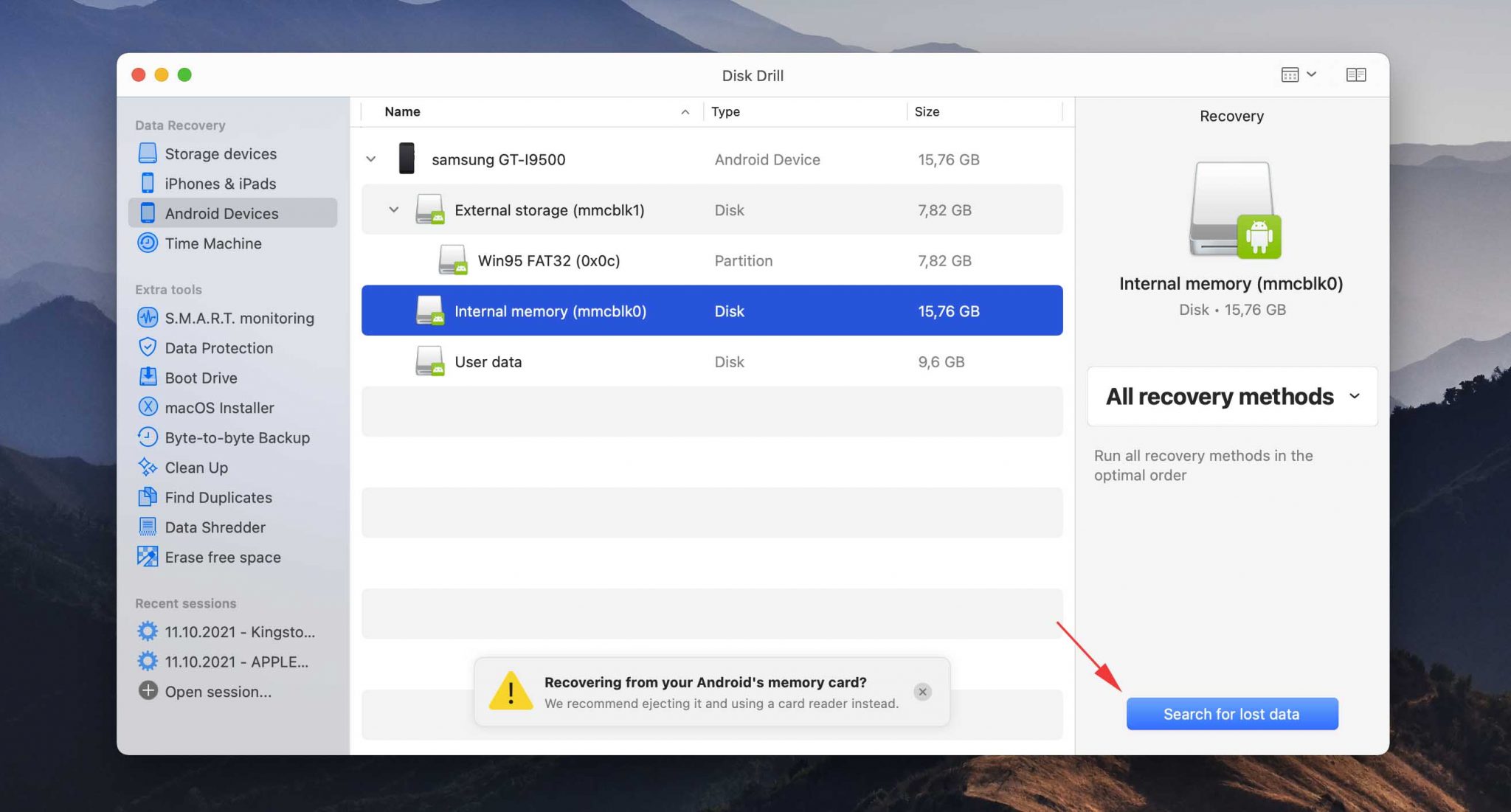The height and width of the screenshot is (812, 1511).
Task: Toggle the book-style panel view icon
Action: (x=1356, y=74)
